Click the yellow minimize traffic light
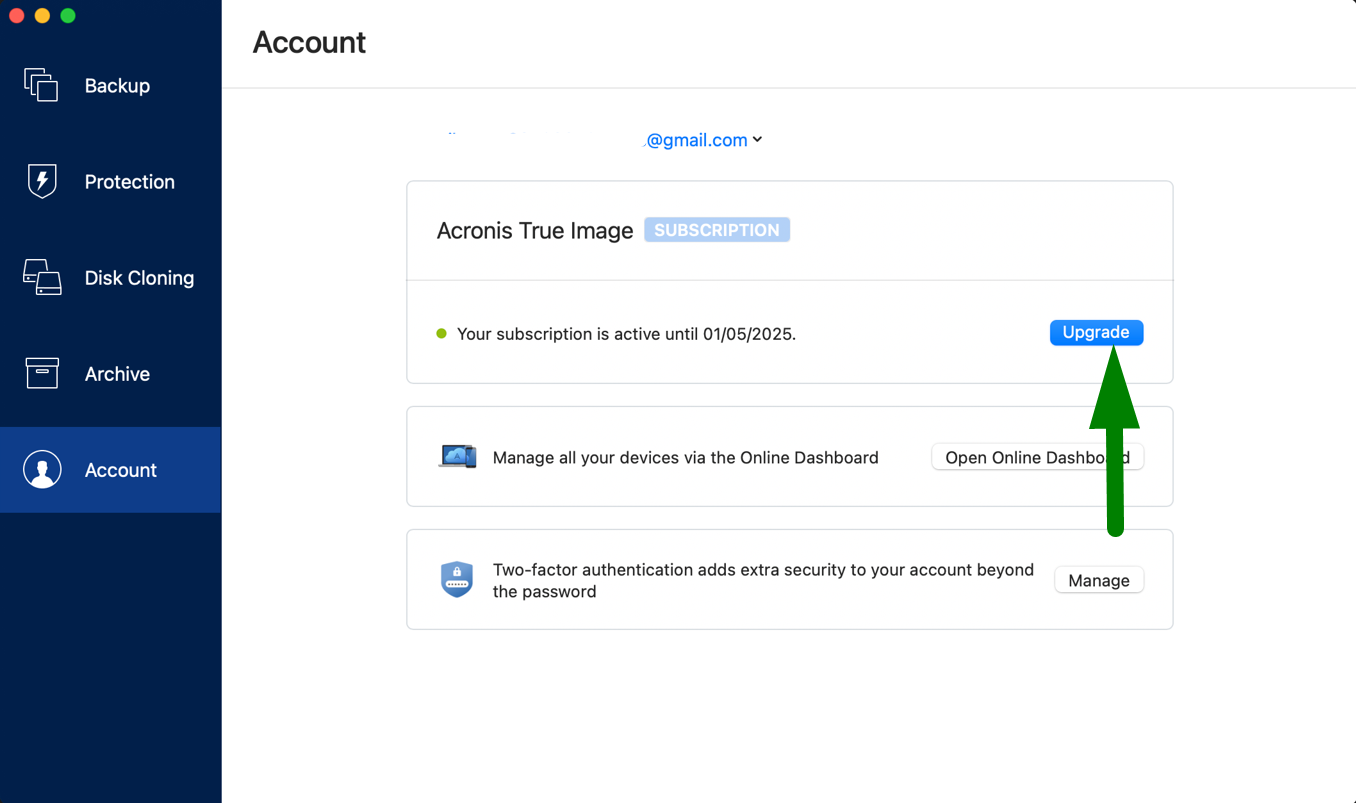 click(44, 15)
